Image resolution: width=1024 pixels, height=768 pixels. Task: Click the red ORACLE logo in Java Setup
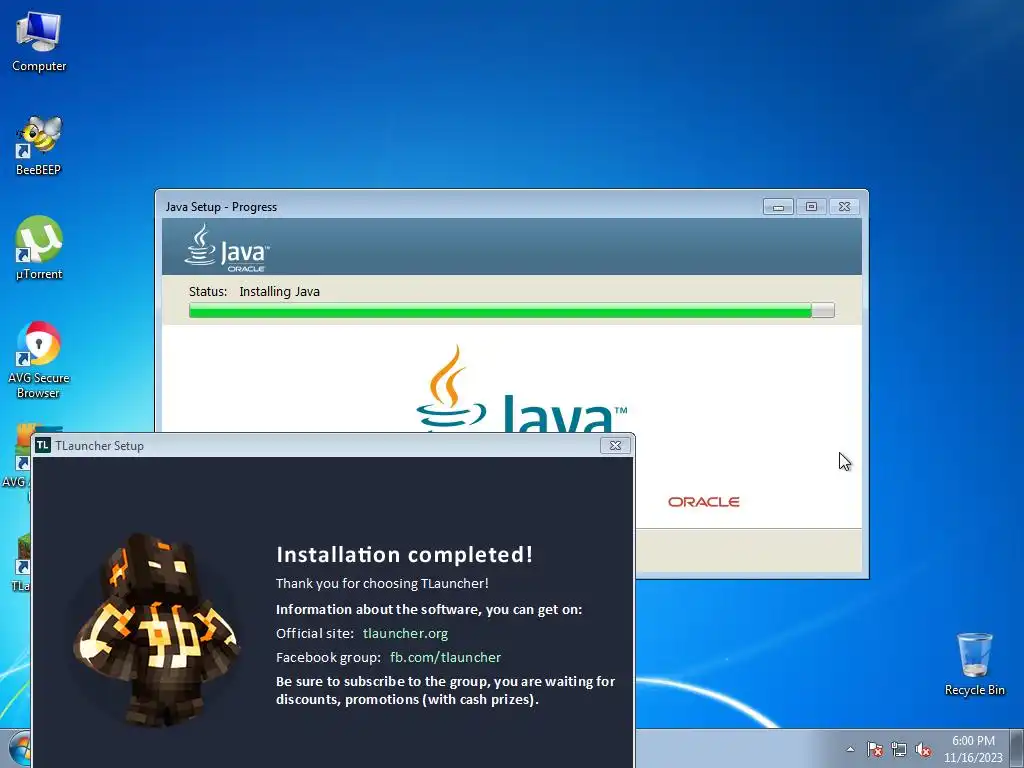point(703,502)
